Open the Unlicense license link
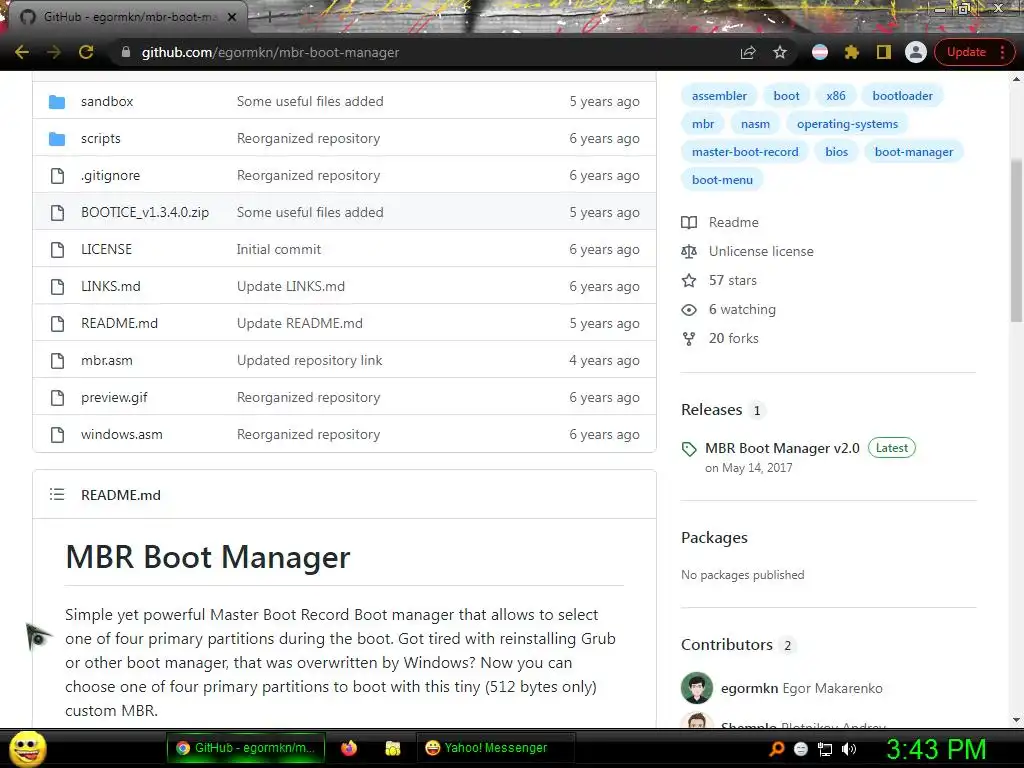Image resolution: width=1024 pixels, height=768 pixels. click(761, 251)
